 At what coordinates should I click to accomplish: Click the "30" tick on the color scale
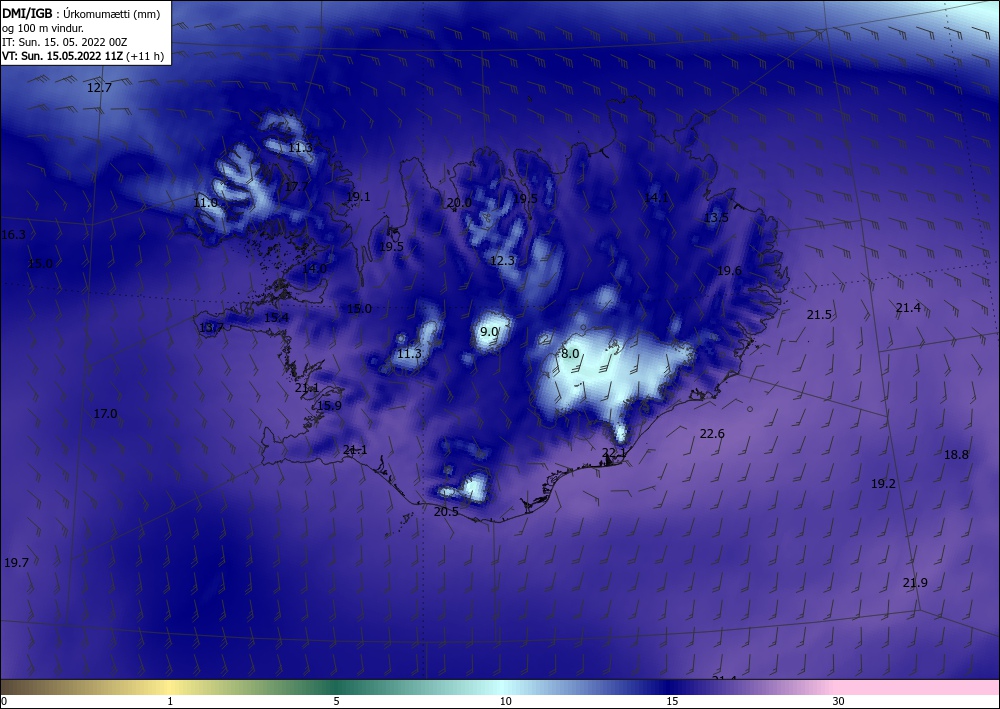[x=839, y=702]
